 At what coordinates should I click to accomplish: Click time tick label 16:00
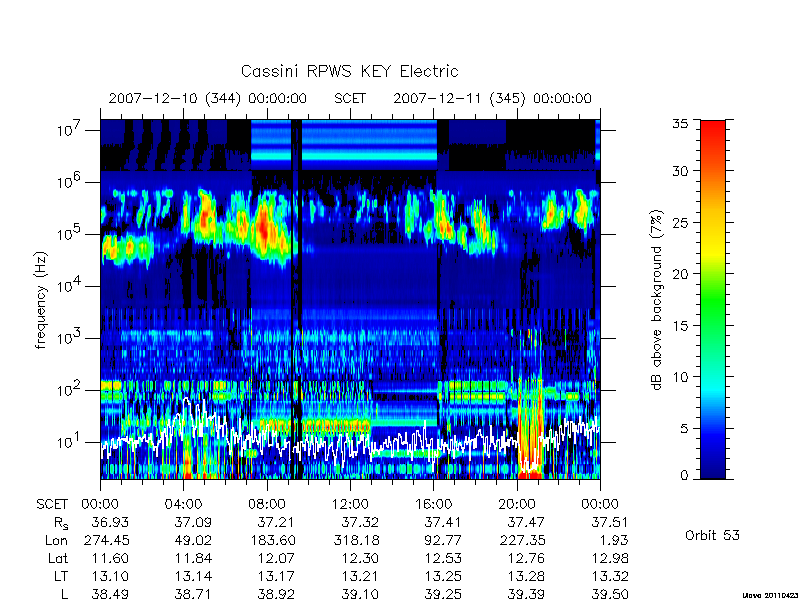[433, 505]
